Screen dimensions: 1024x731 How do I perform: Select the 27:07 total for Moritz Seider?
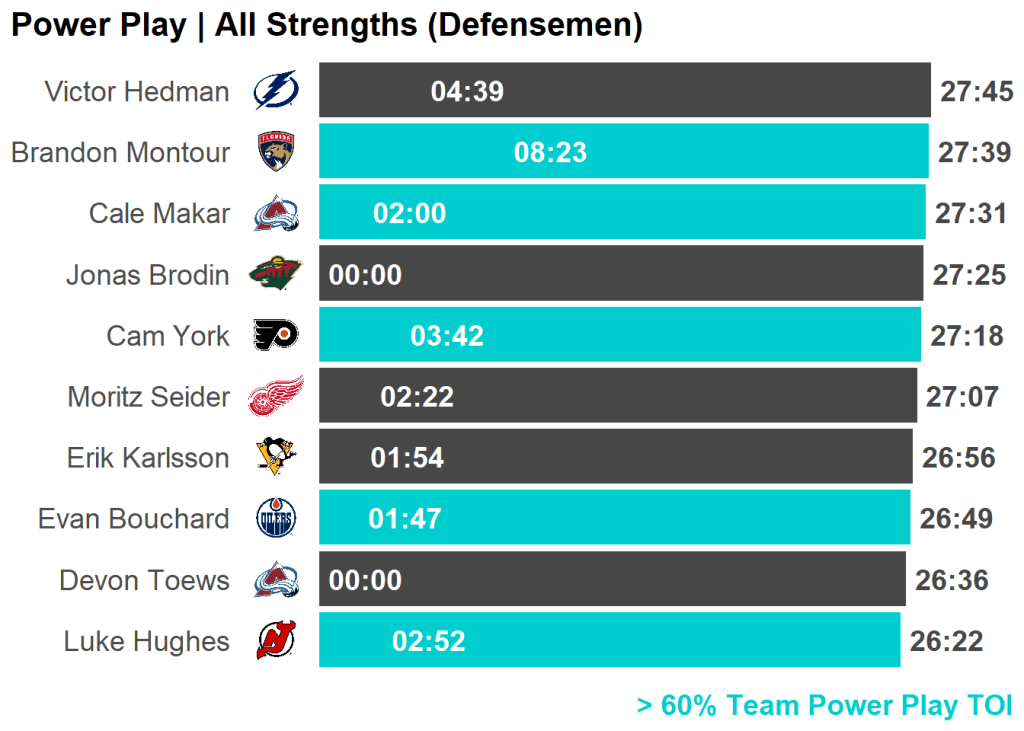[x=962, y=397]
